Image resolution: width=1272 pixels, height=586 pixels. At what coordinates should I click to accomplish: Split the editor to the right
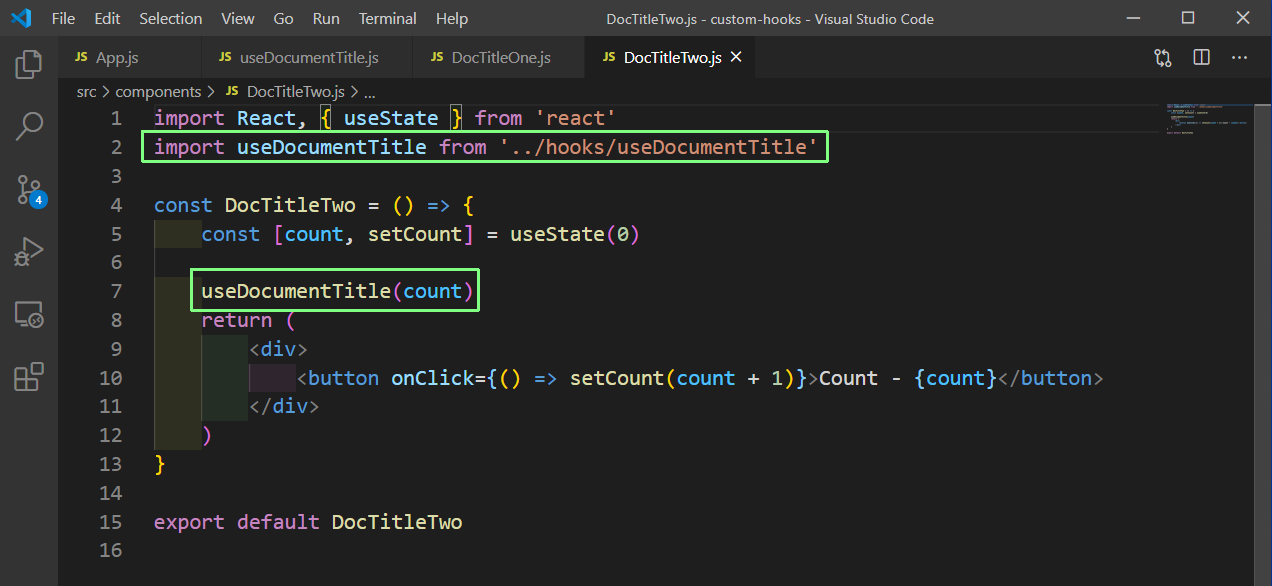coord(1202,58)
